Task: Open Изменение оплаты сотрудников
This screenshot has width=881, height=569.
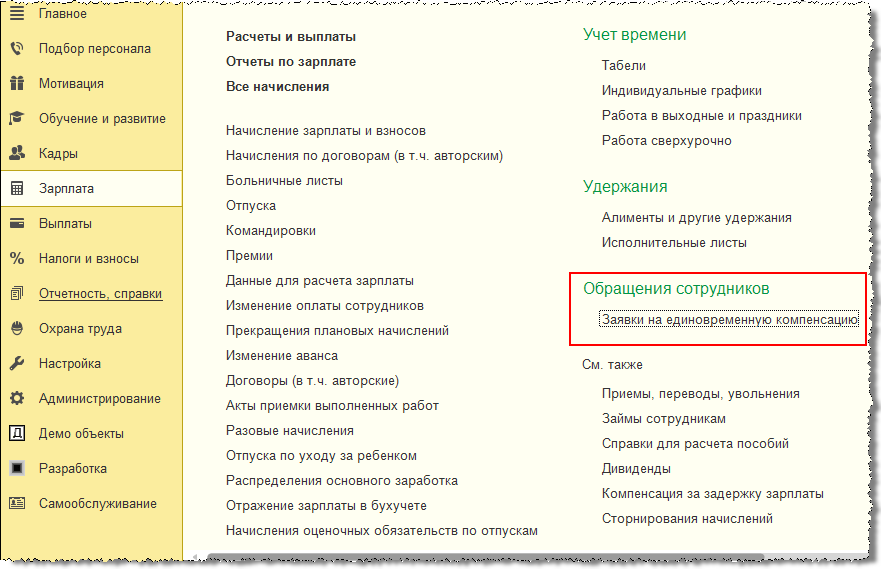Action: click(324, 306)
